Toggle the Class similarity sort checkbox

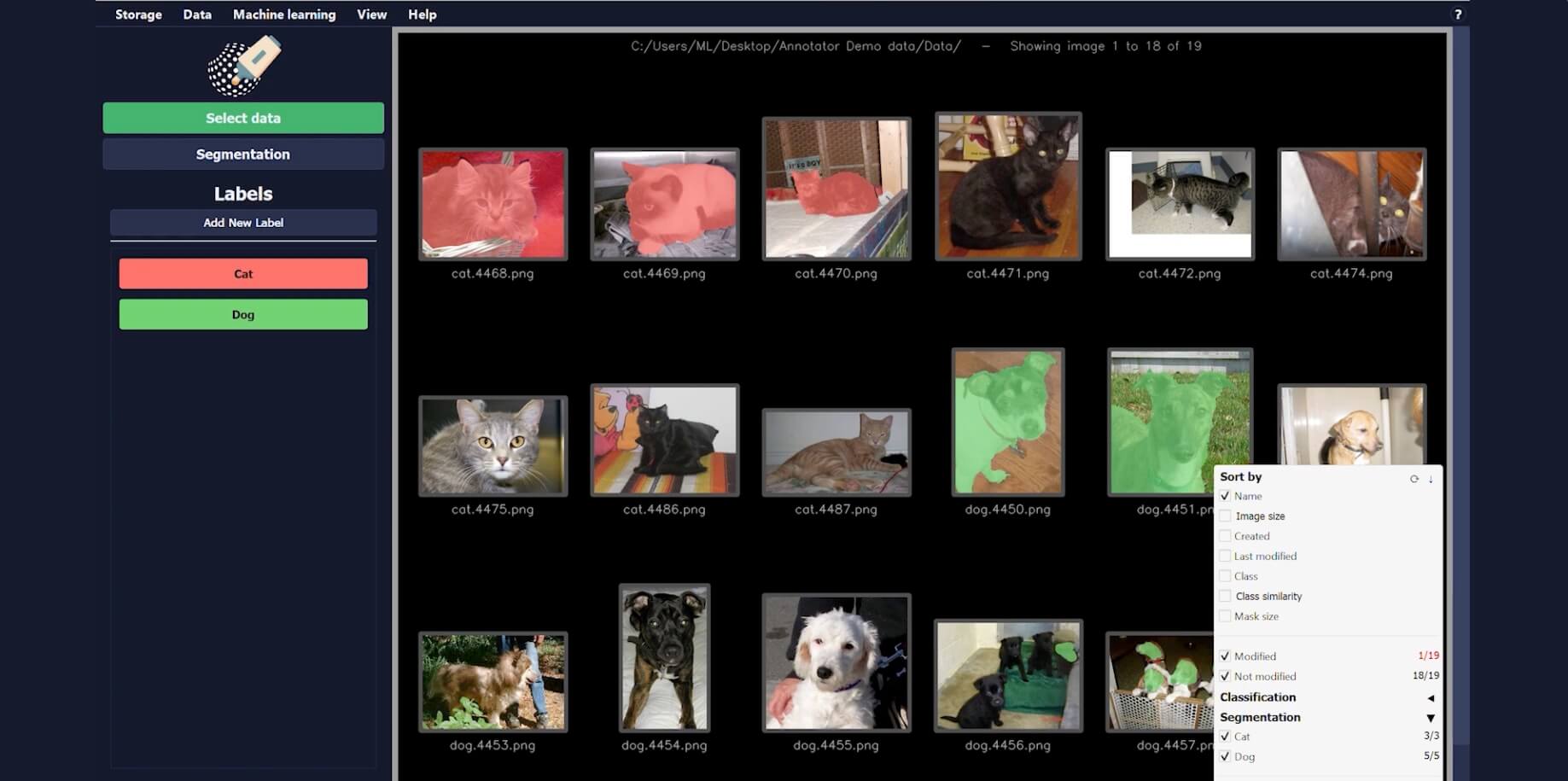click(1226, 597)
